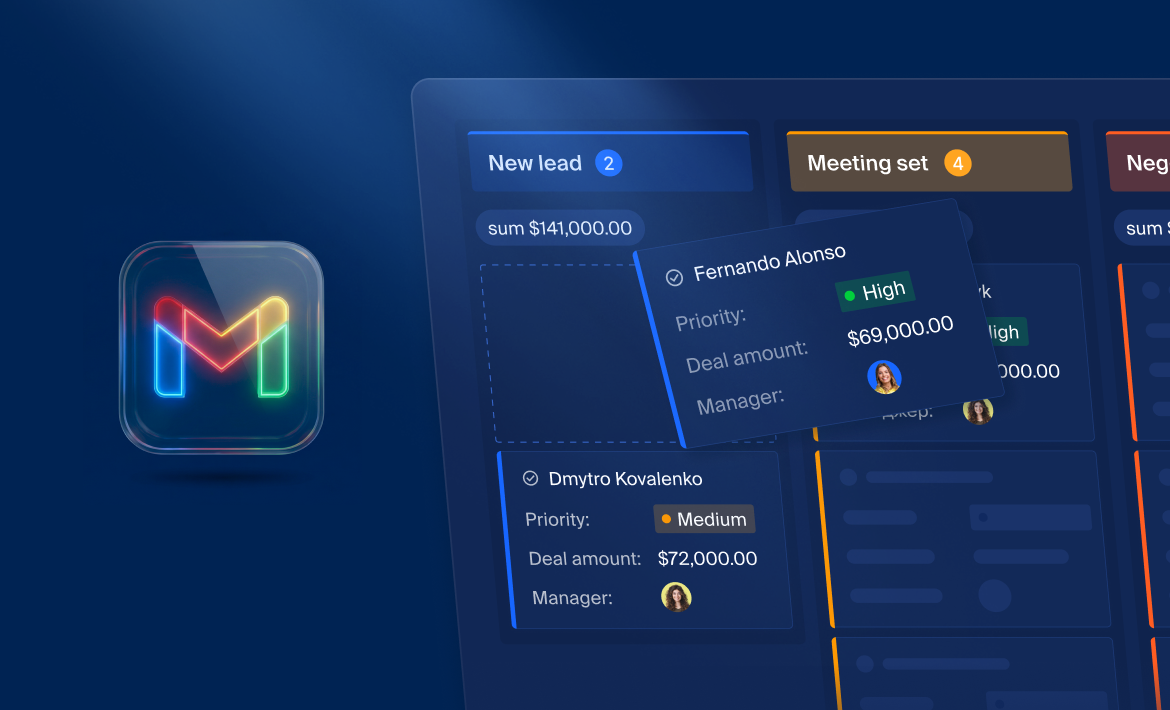The image size is (1170, 710).
Task: Select manager avatar on the partially hidden card
Action: 977,410
